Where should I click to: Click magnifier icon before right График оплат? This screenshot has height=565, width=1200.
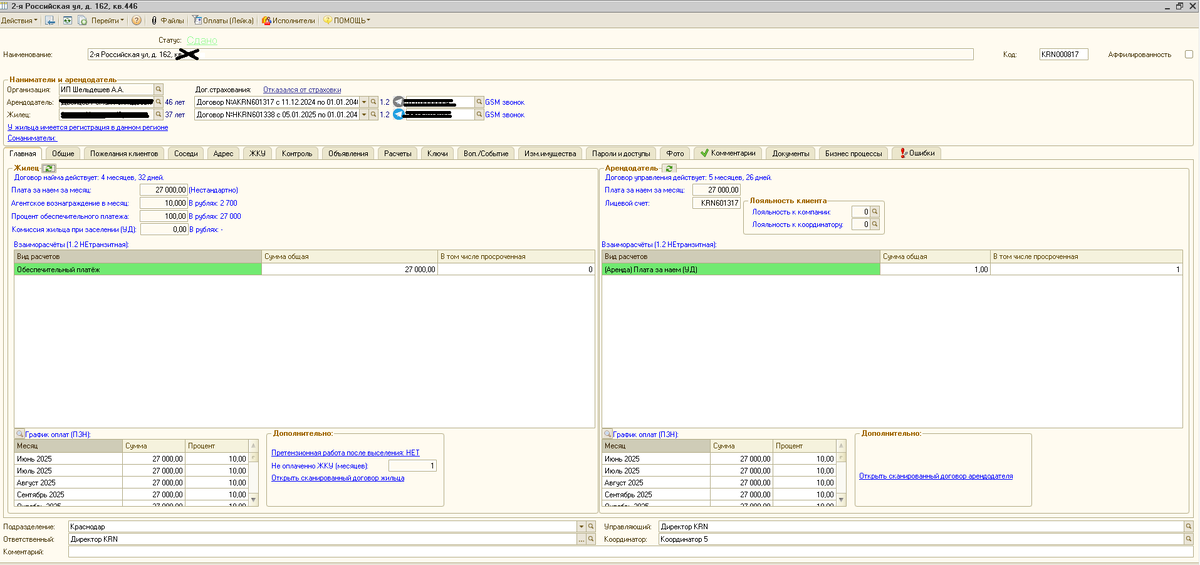(x=607, y=434)
